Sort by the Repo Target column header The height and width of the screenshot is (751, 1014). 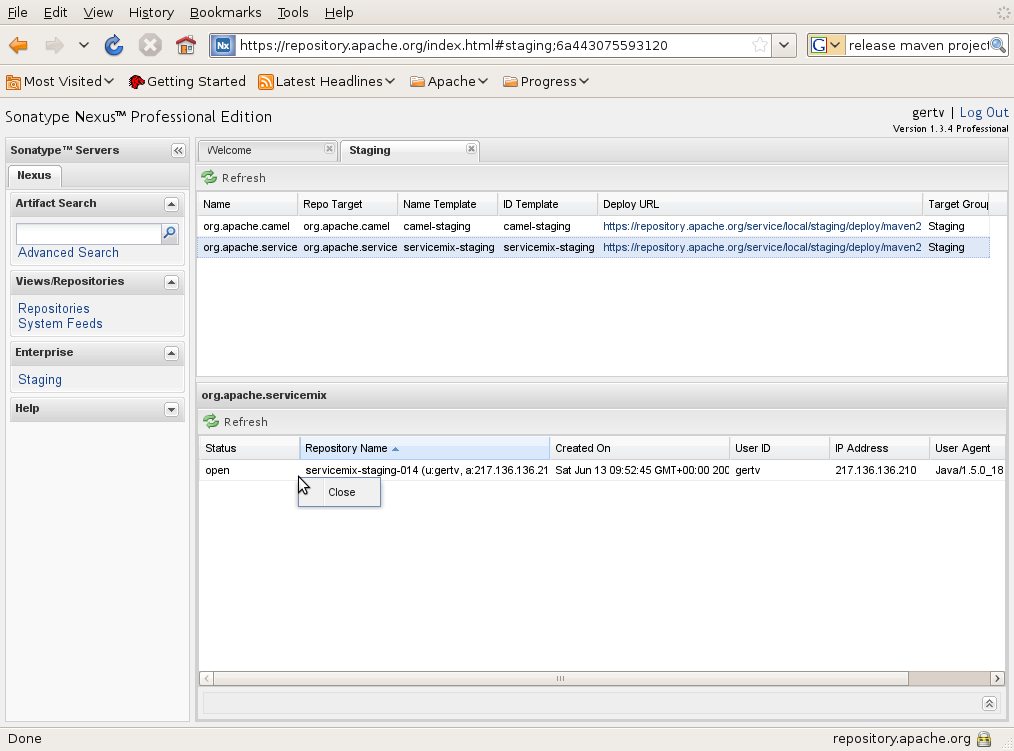348,204
